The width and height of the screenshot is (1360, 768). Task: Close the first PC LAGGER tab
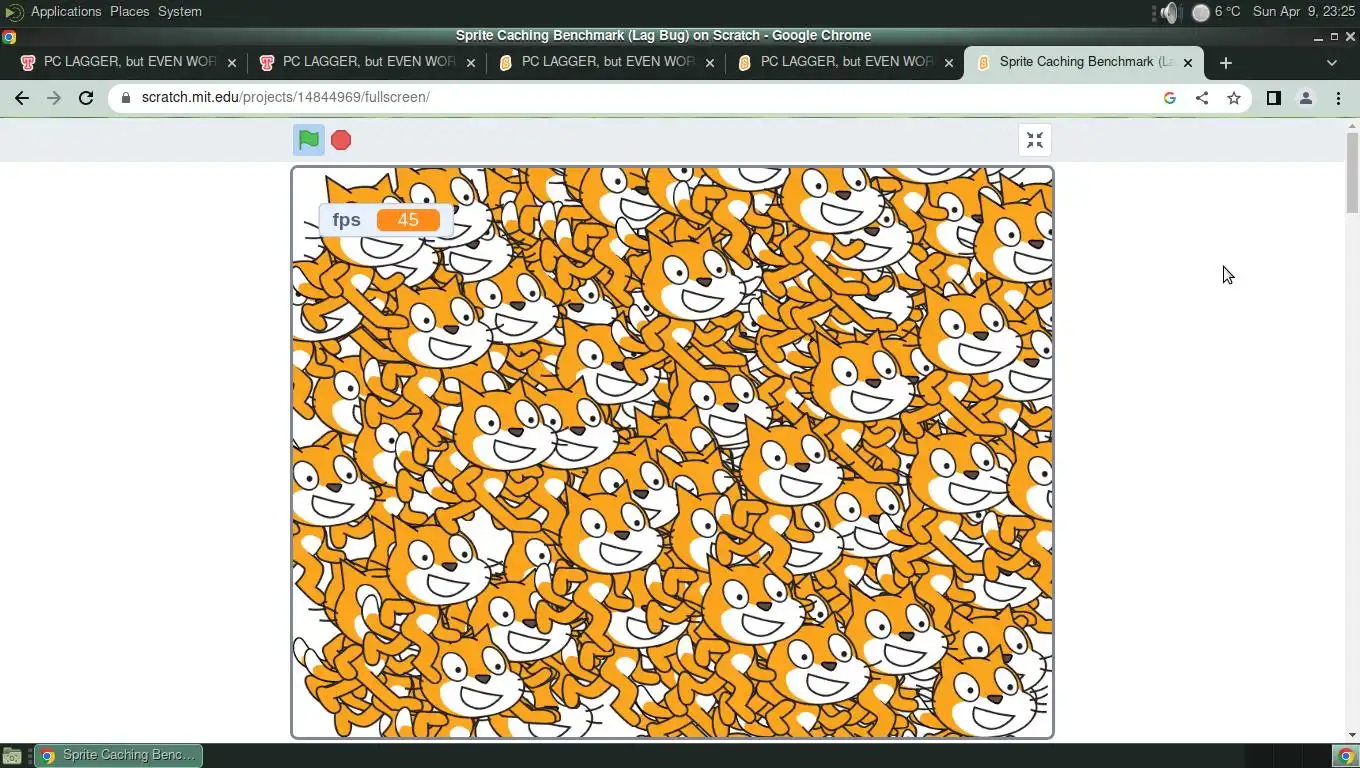[232, 62]
